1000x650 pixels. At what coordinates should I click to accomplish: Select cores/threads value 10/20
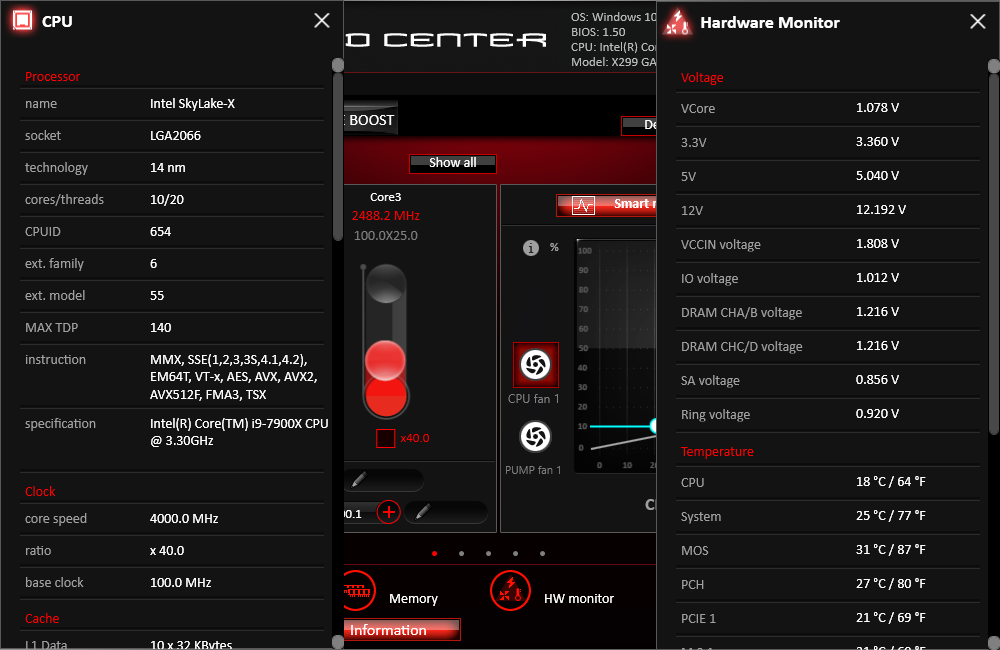pyautogui.click(x=167, y=199)
